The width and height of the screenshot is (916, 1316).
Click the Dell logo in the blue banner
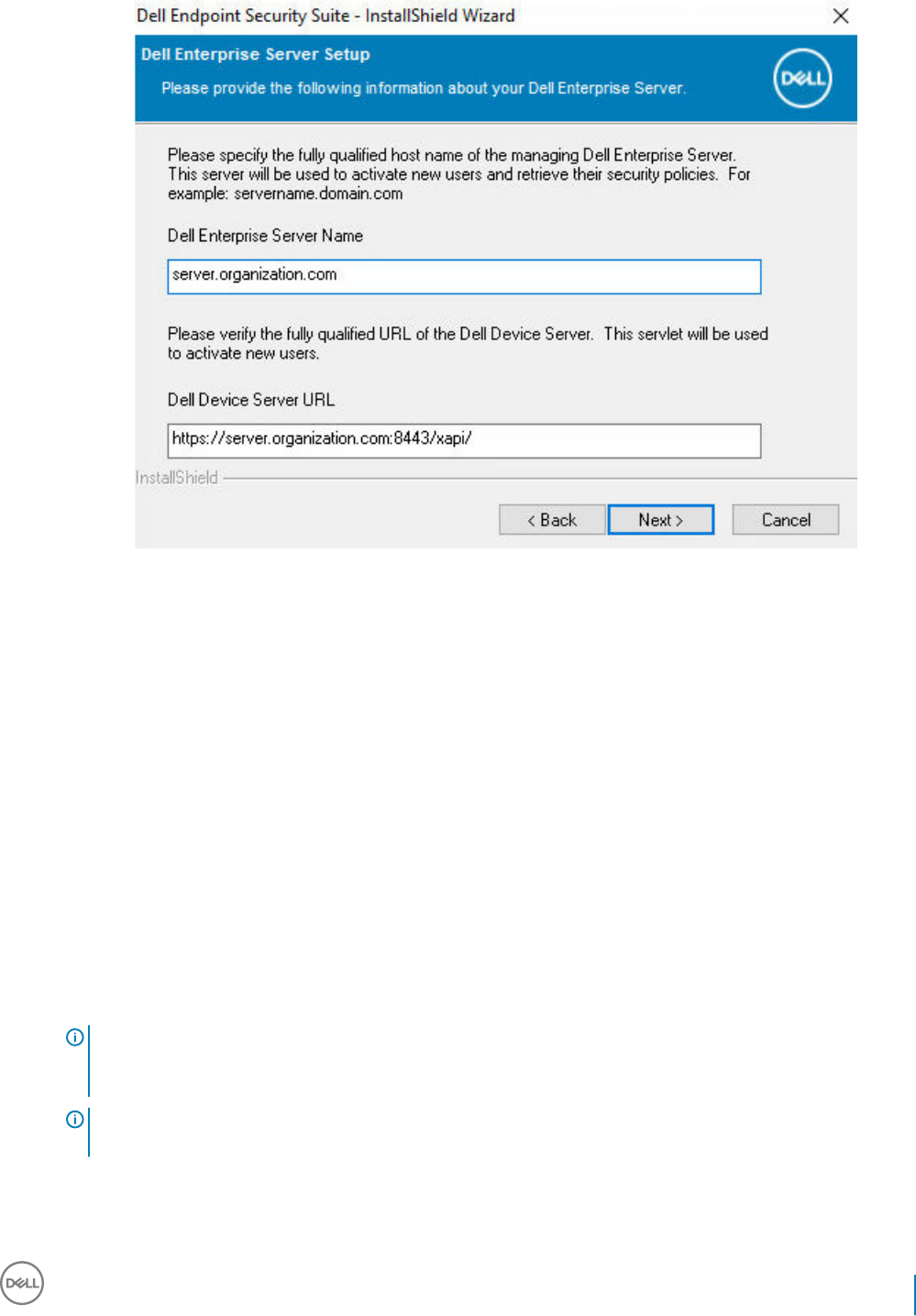coord(802,79)
